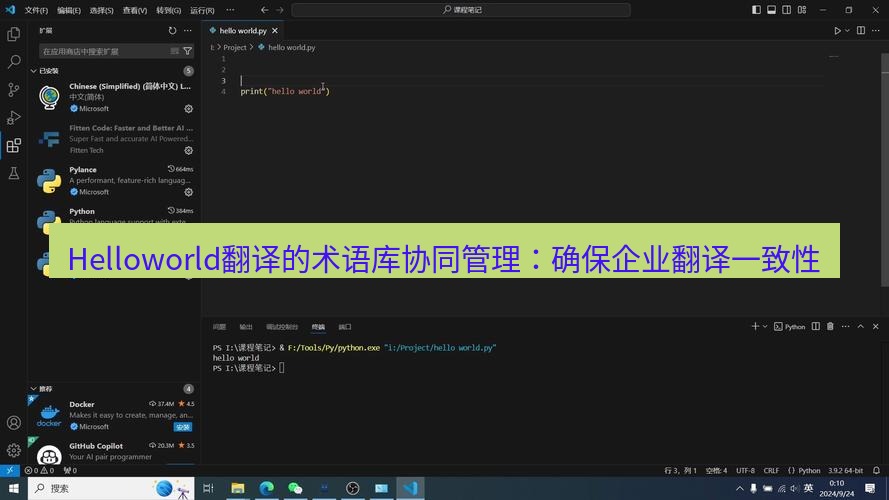Split the editor to the right
The width and height of the screenshot is (889, 500).
pos(861,31)
